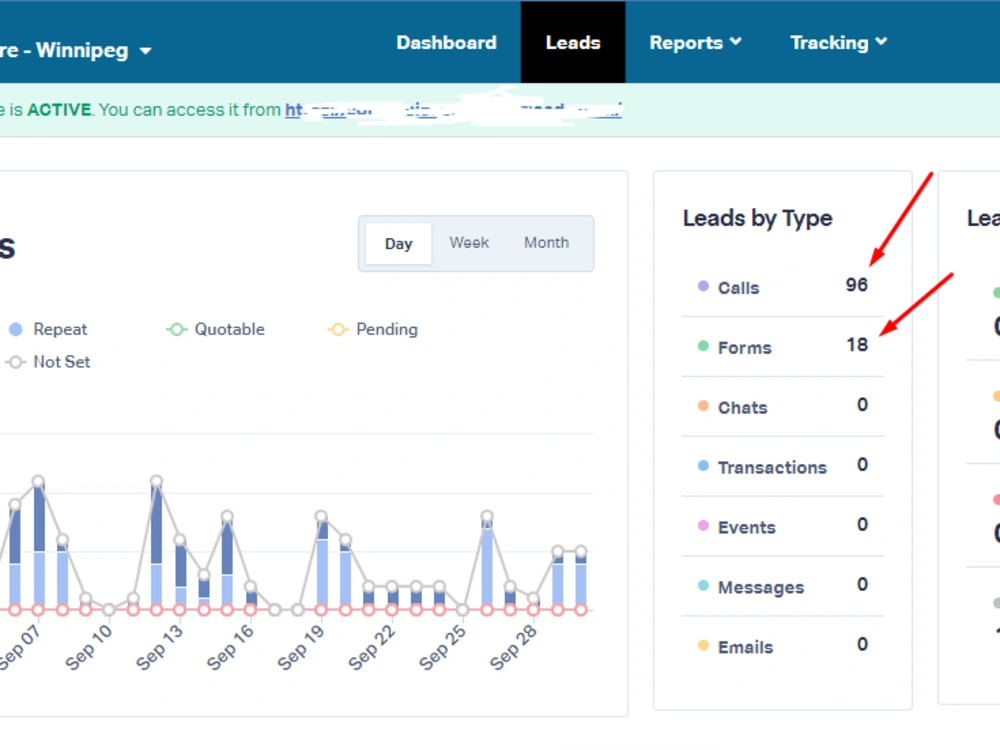Click the Sep 16 chart axis label
The height and width of the screenshot is (750, 1000).
[x=230, y=647]
